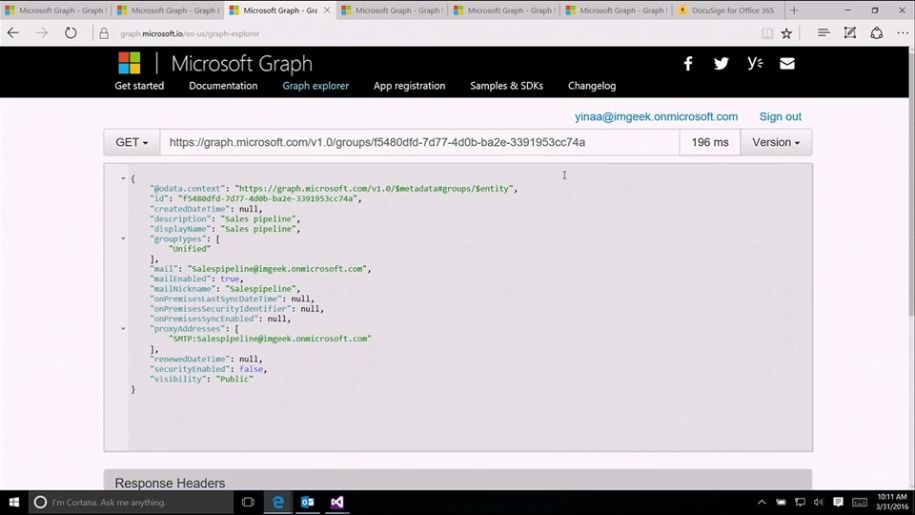Go to the Documentation menu item

tap(223, 86)
